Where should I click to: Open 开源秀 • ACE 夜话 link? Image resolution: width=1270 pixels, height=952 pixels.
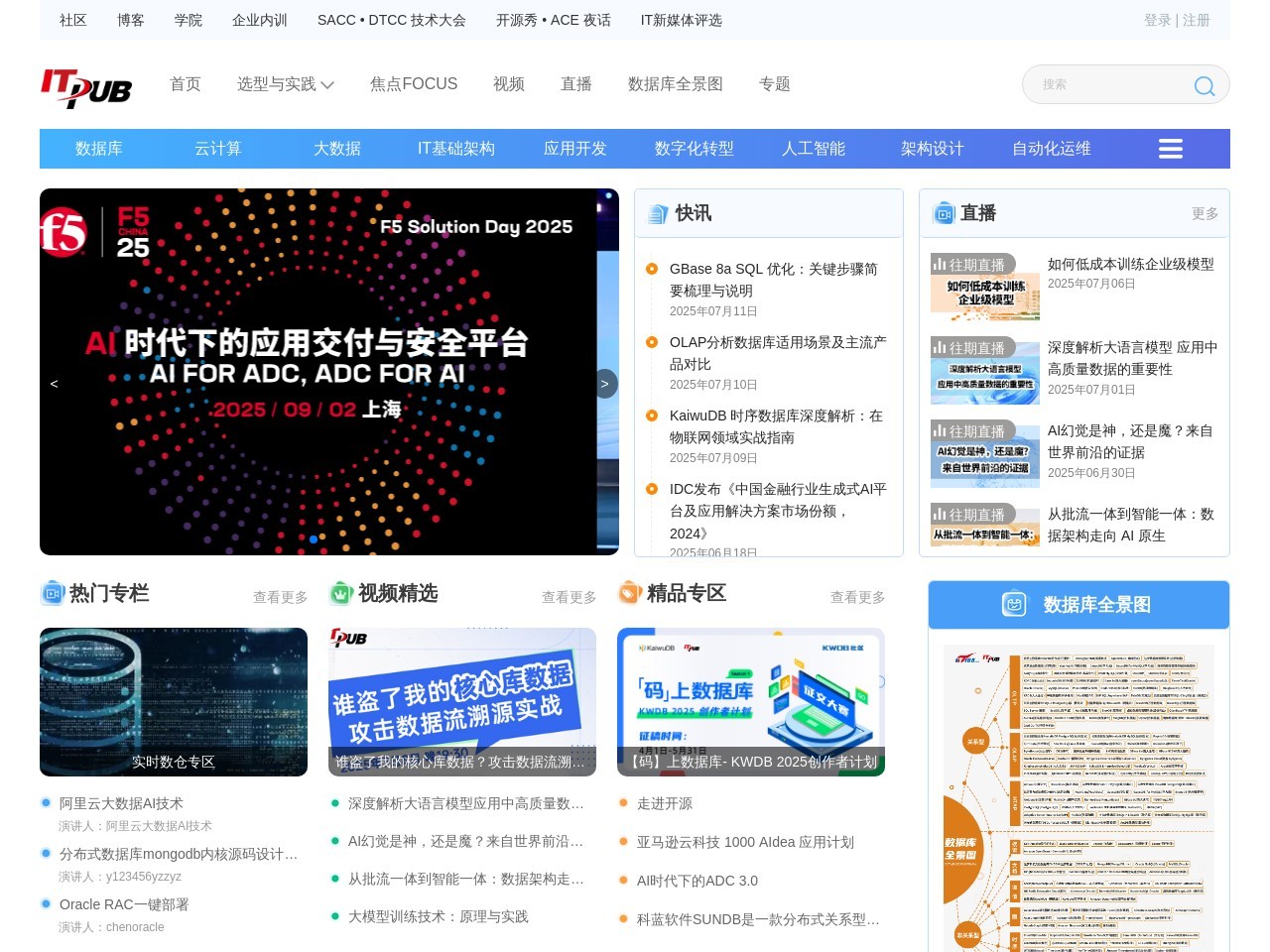554,20
